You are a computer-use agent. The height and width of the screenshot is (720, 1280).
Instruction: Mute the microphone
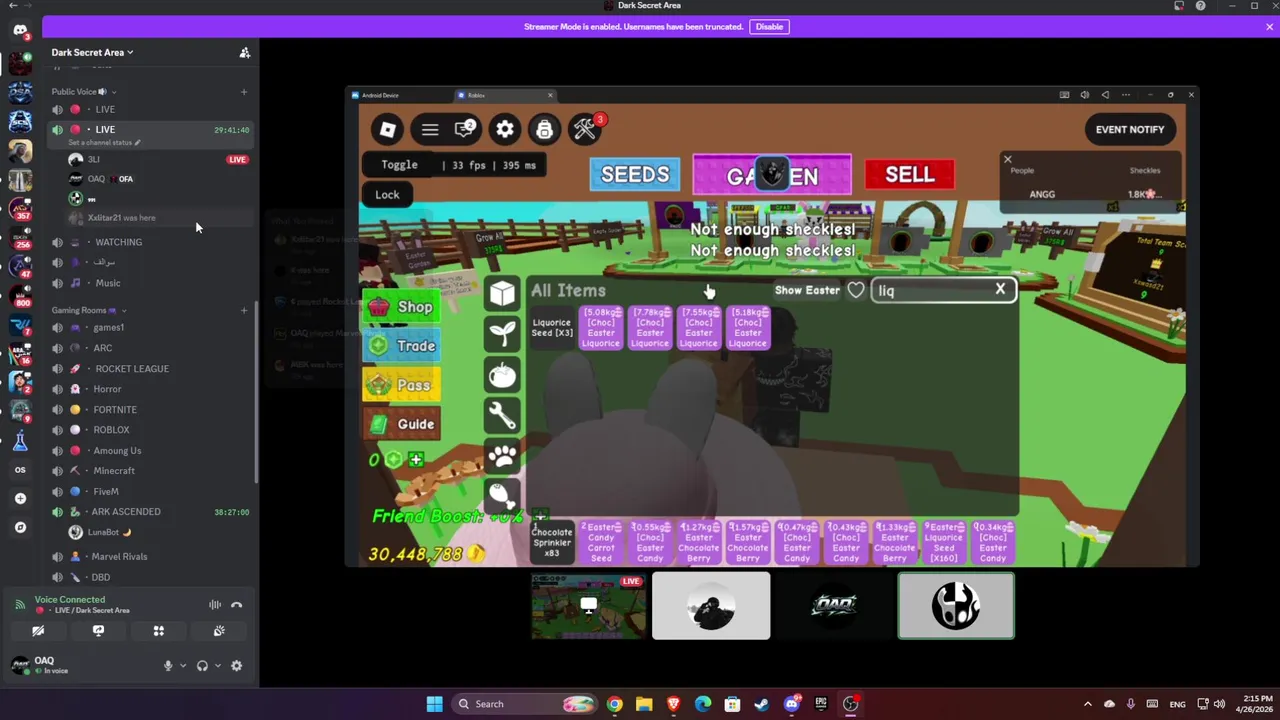tap(168, 666)
